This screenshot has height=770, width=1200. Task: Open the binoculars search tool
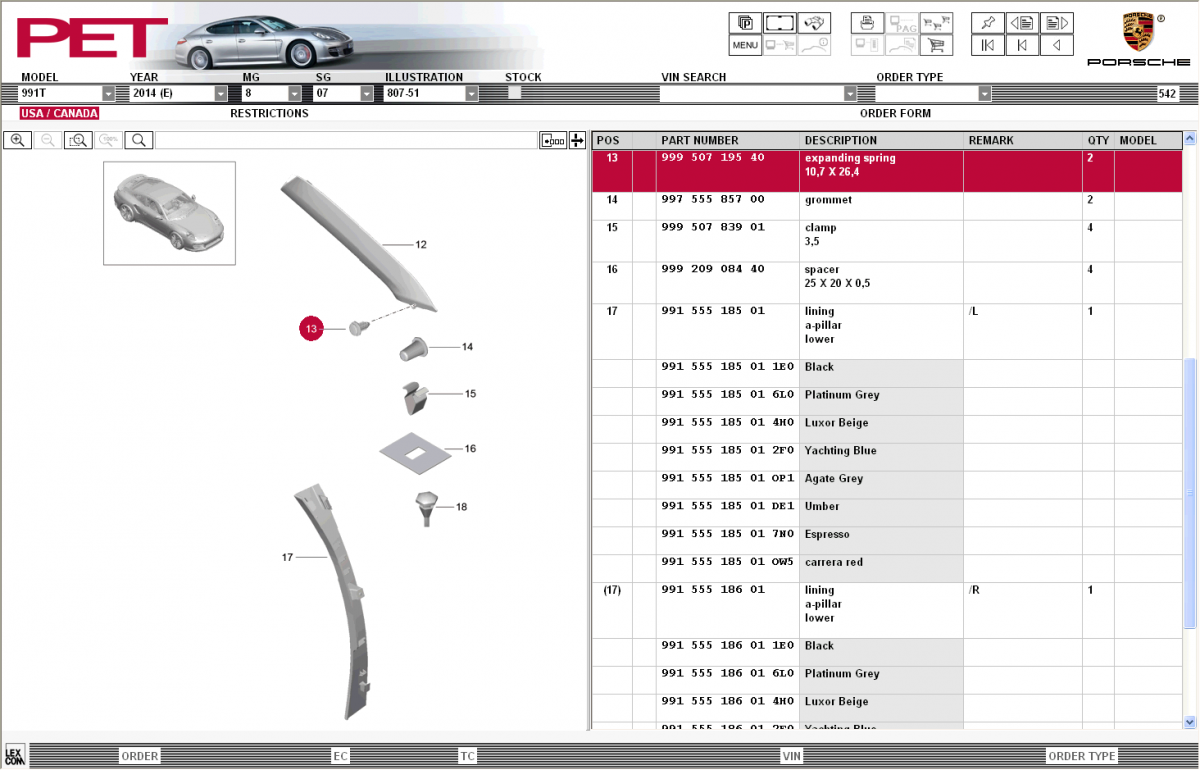click(x=816, y=23)
